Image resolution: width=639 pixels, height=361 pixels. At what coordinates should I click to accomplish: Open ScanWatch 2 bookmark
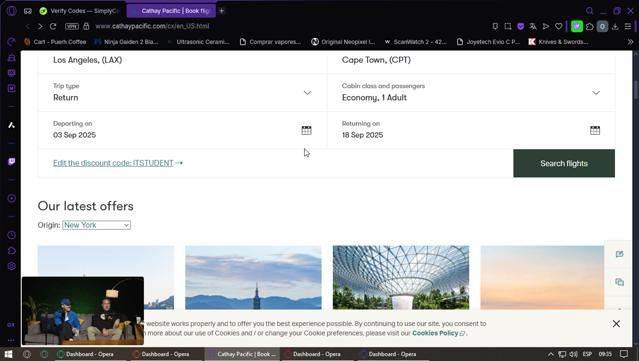click(416, 42)
